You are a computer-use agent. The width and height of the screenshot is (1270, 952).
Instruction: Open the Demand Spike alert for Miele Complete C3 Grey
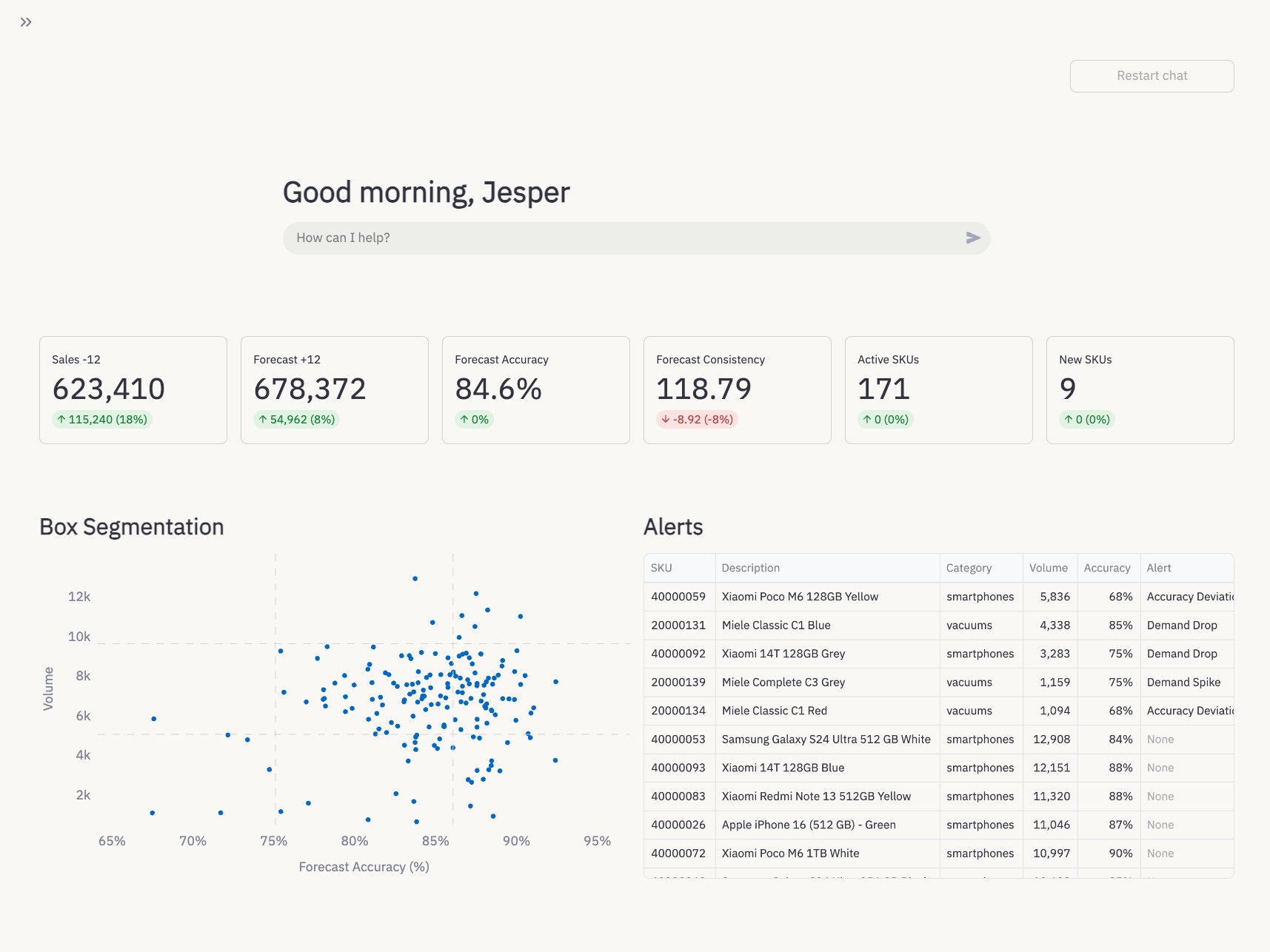coord(1186,682)
